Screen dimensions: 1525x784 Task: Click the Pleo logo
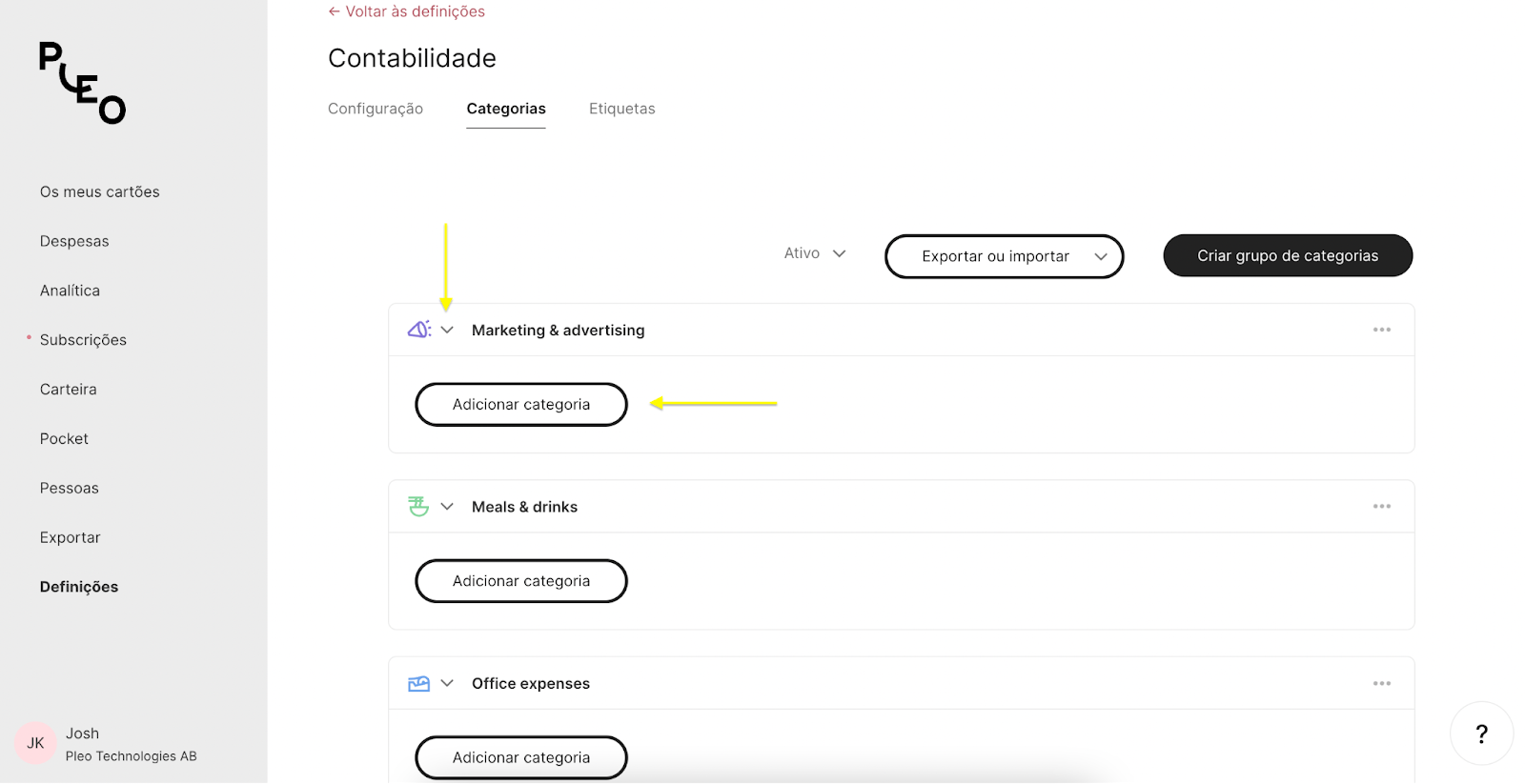[x=82, y=83]
